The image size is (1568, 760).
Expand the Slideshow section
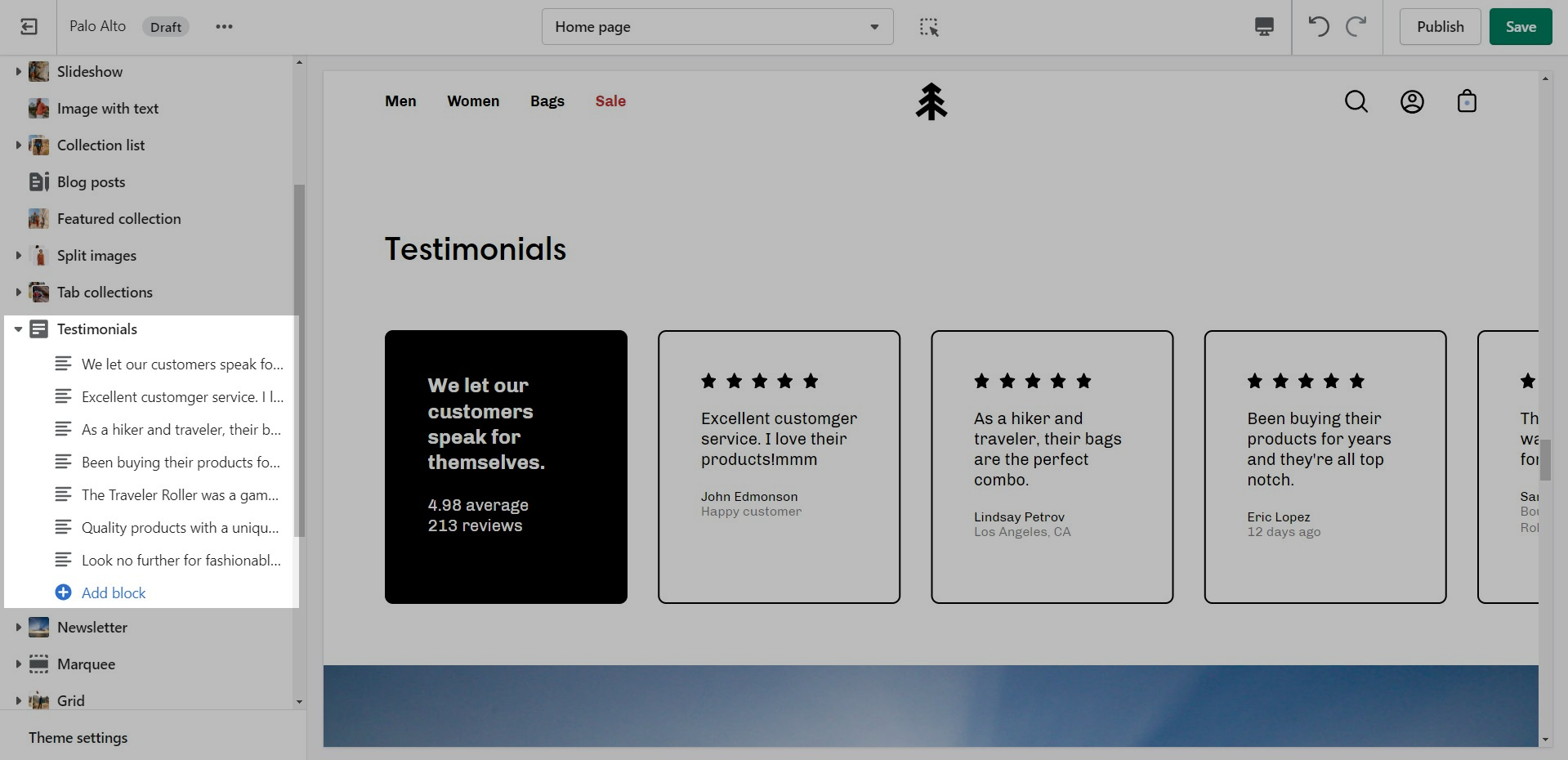18,72
